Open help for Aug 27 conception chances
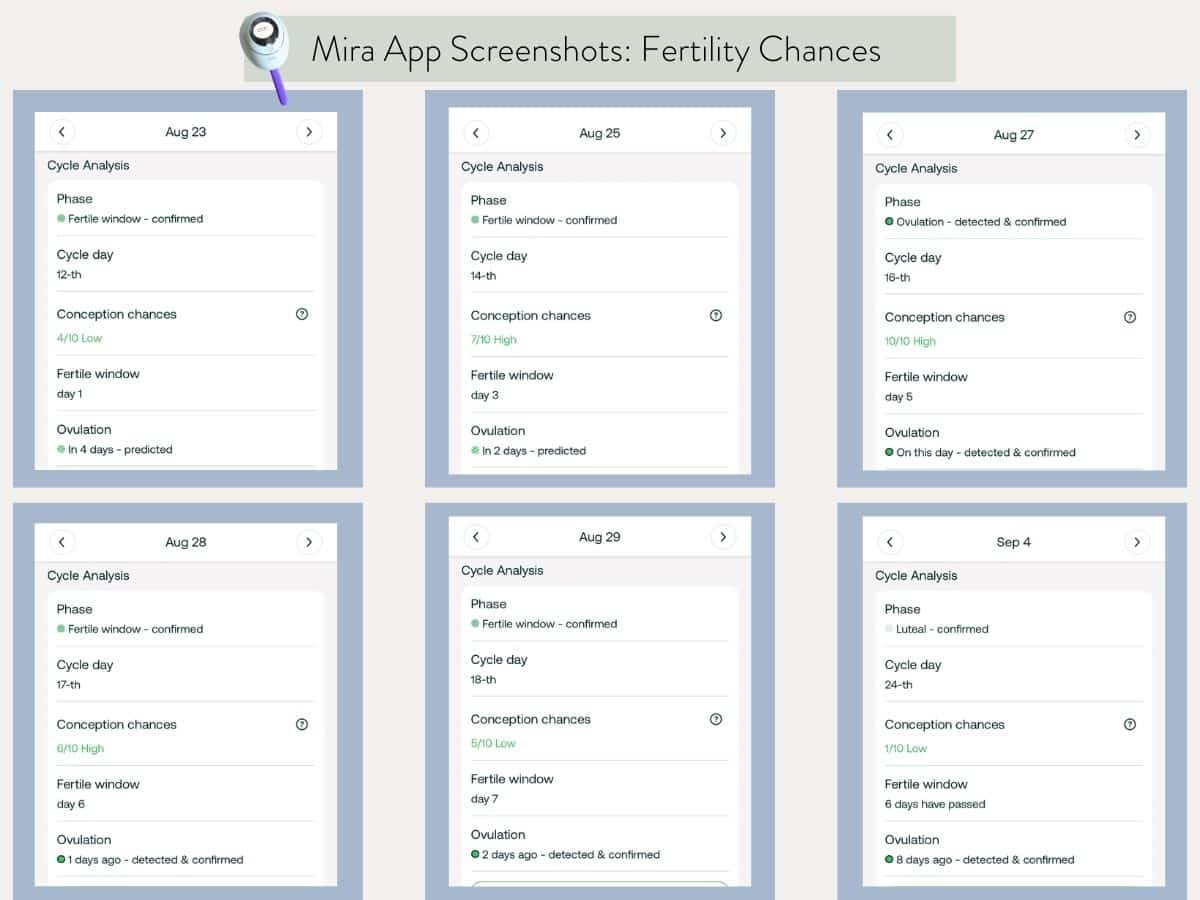 point(1130,317)
